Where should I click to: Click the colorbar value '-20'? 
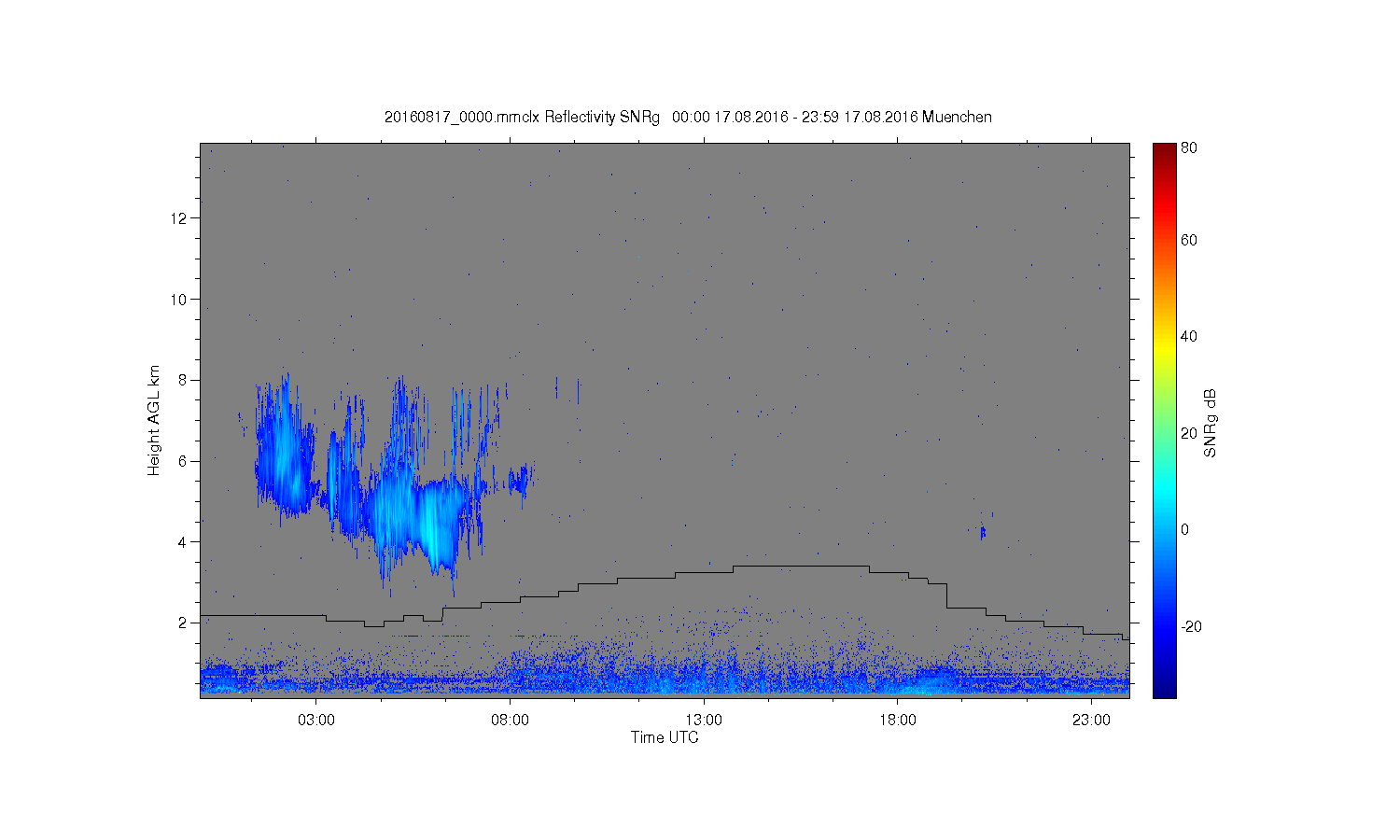(1191, 626)
